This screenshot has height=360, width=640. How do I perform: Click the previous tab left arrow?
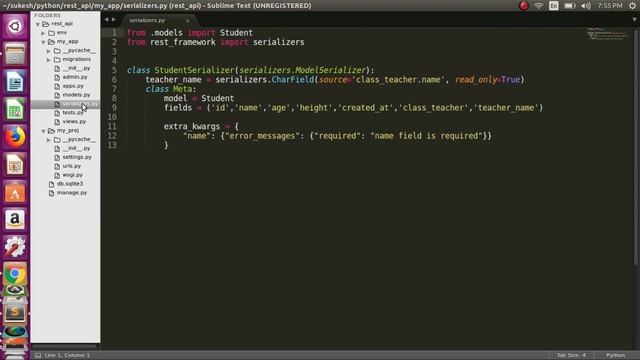(x=107, y=19)
